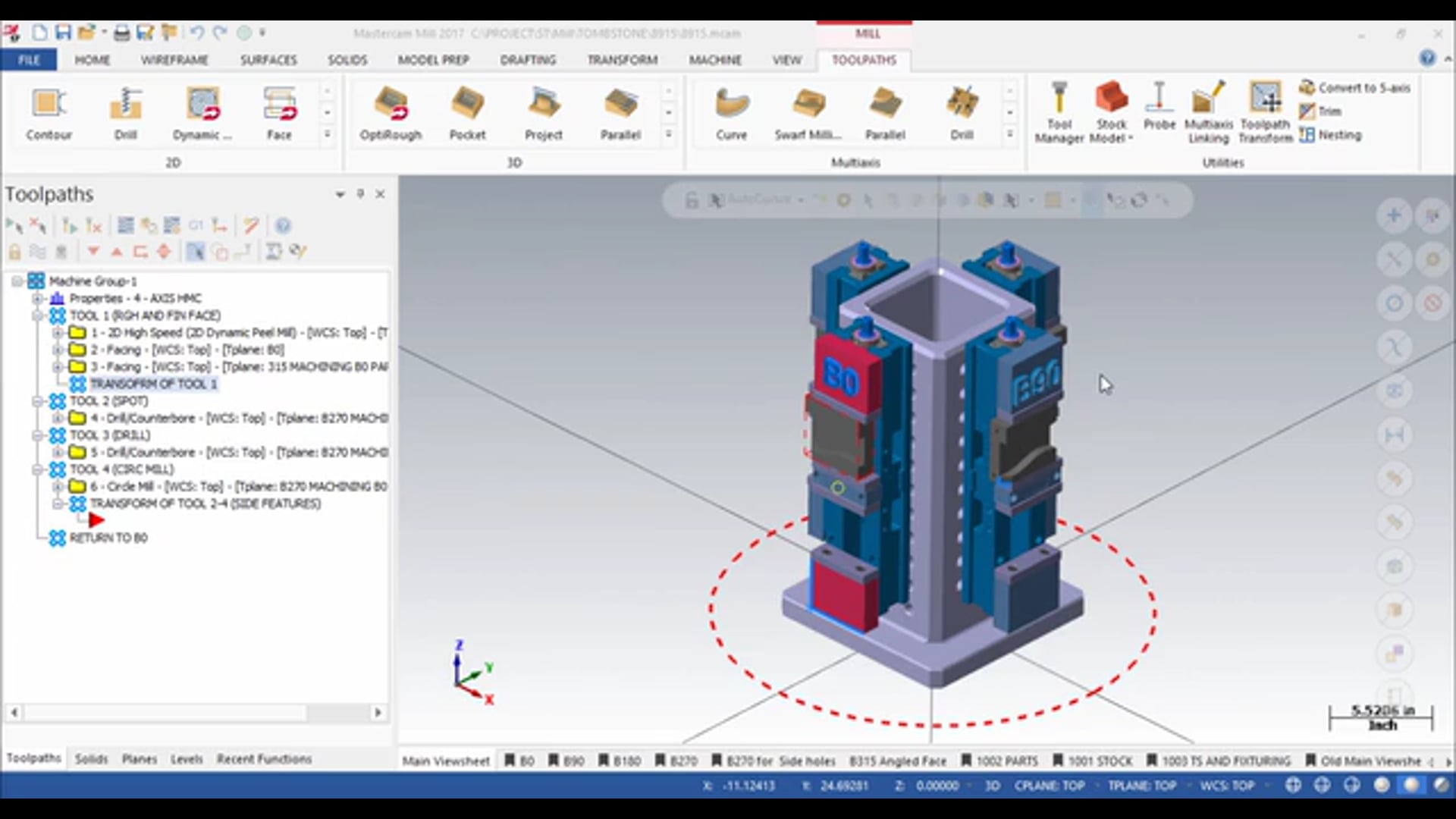
Task: Click the Toolpaths manager help icon
Action: pyautogui.click(x=283, y=226)
